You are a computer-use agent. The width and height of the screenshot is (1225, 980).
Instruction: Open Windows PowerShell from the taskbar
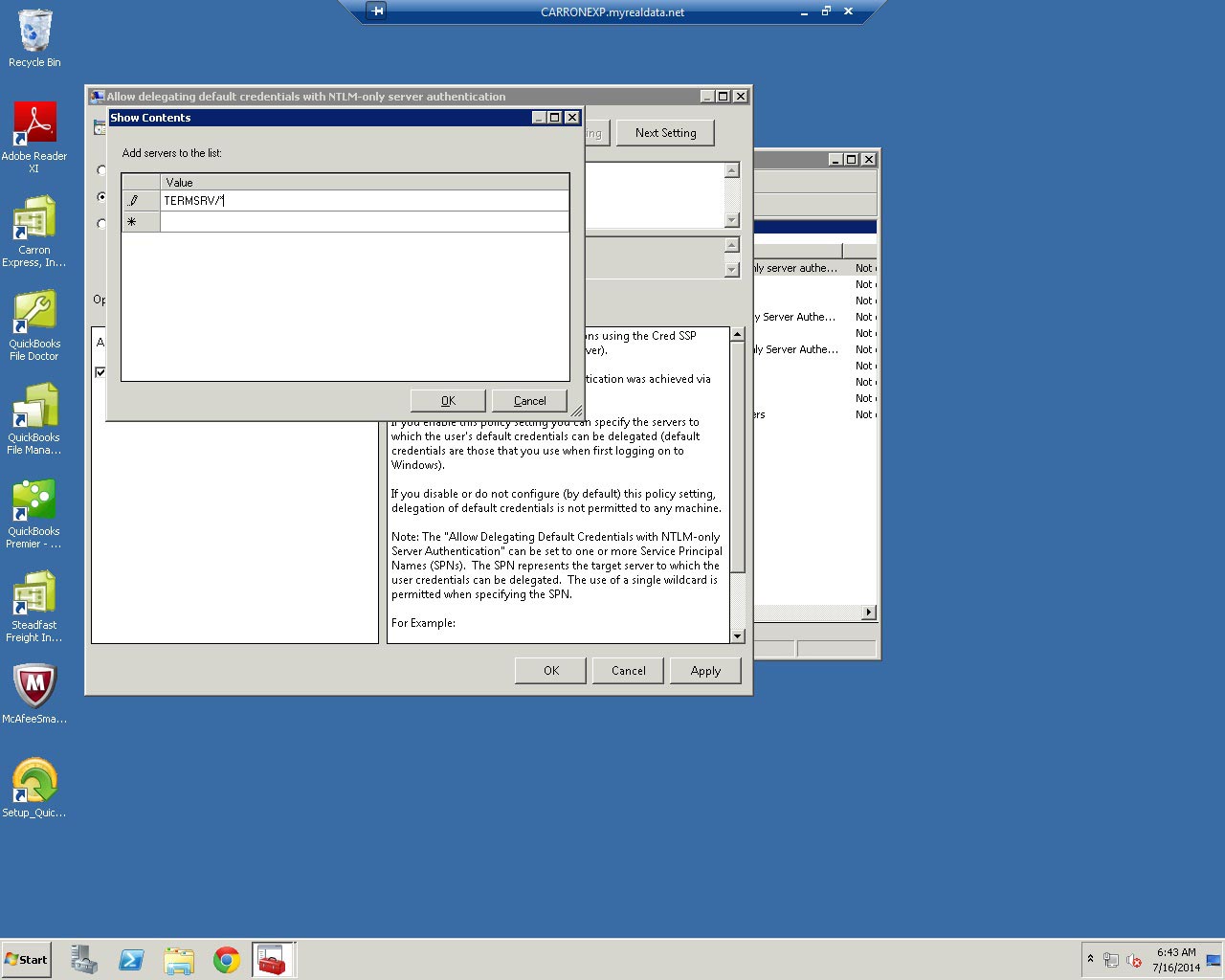pos(131,960)
